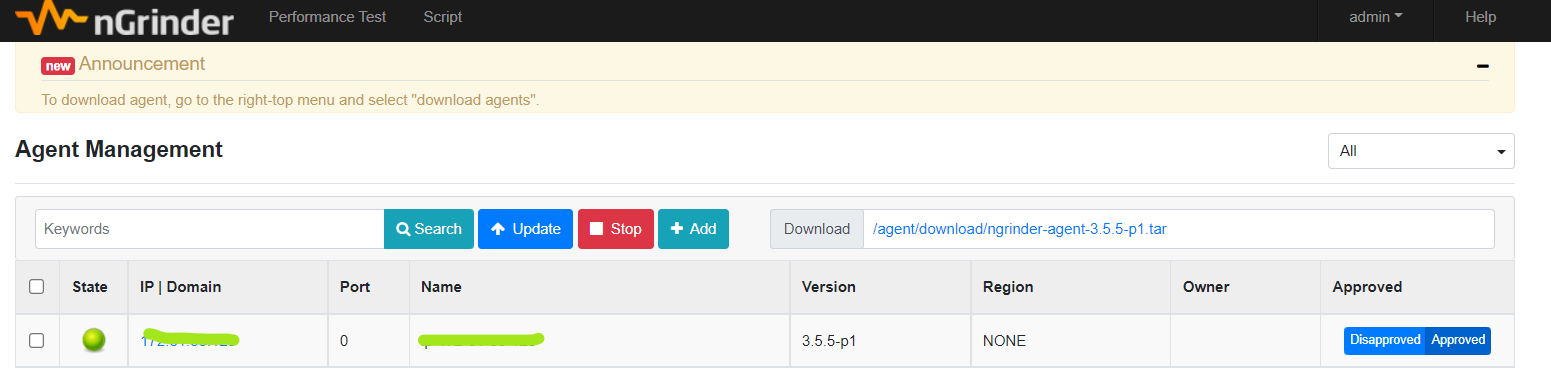Collapse the Announcement panel with the minus icon
This screenshot has height=375, width=1551.
pos(1482,66)
